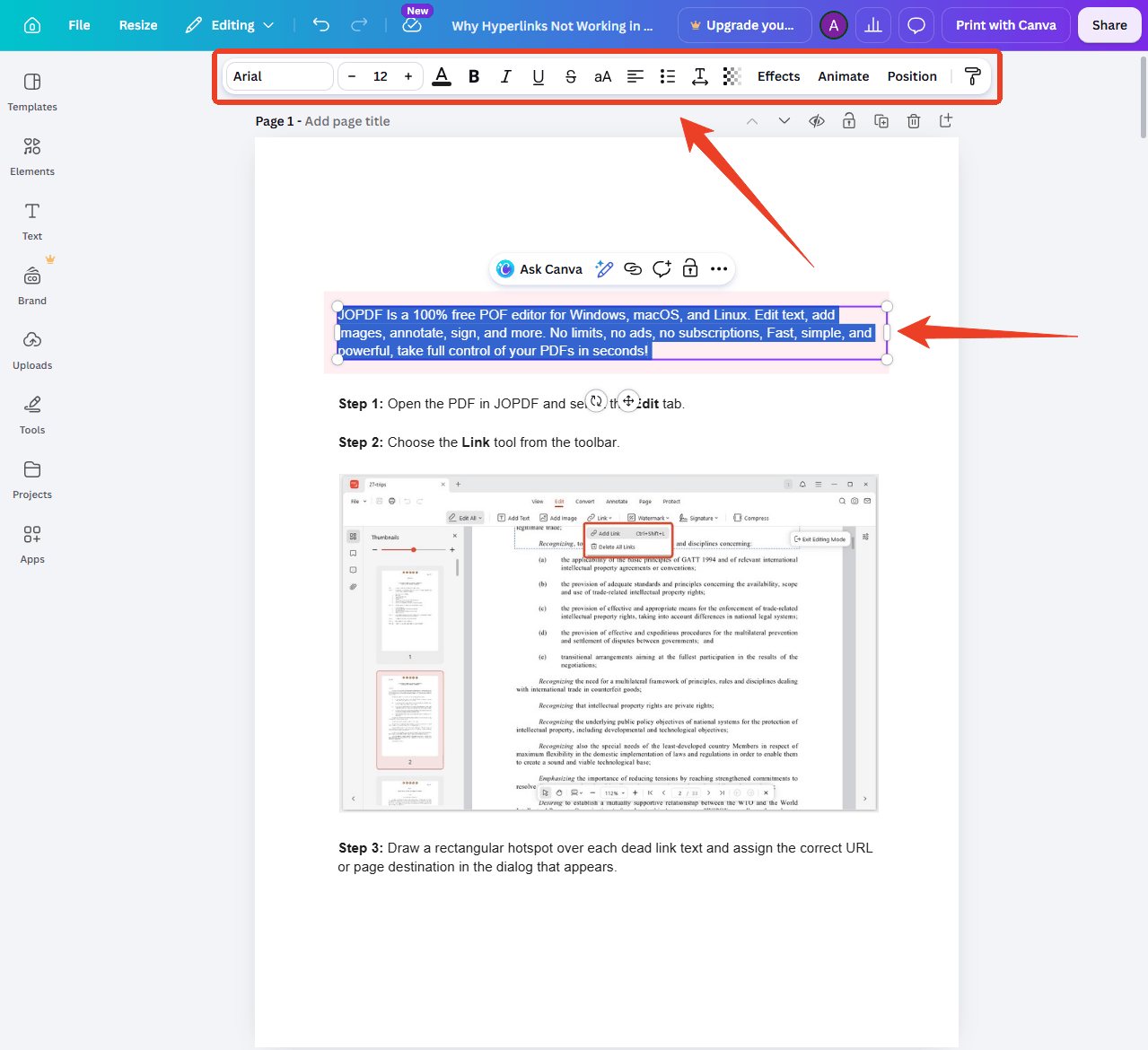Click the document title in the top bar

click(552, 25)
